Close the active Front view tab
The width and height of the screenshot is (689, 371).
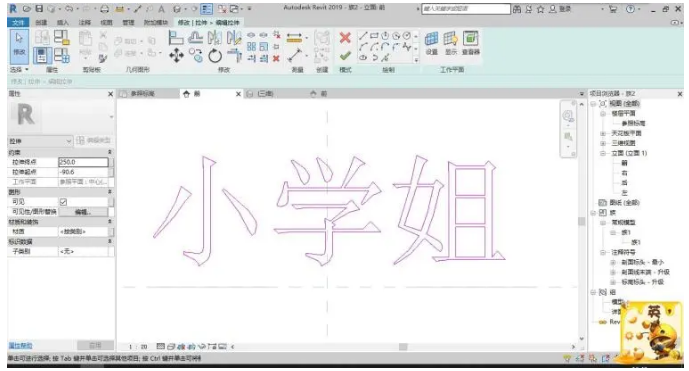click(x=238, y=94)
